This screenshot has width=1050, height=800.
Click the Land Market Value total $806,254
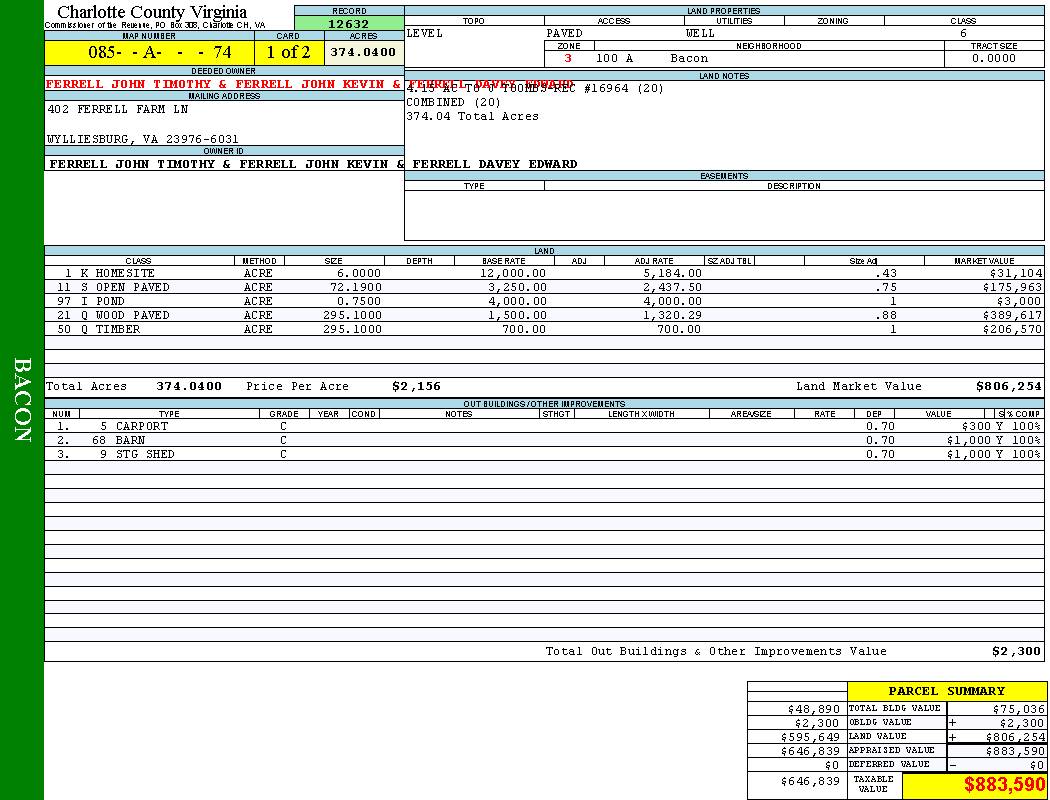[x=1008, y=386]
